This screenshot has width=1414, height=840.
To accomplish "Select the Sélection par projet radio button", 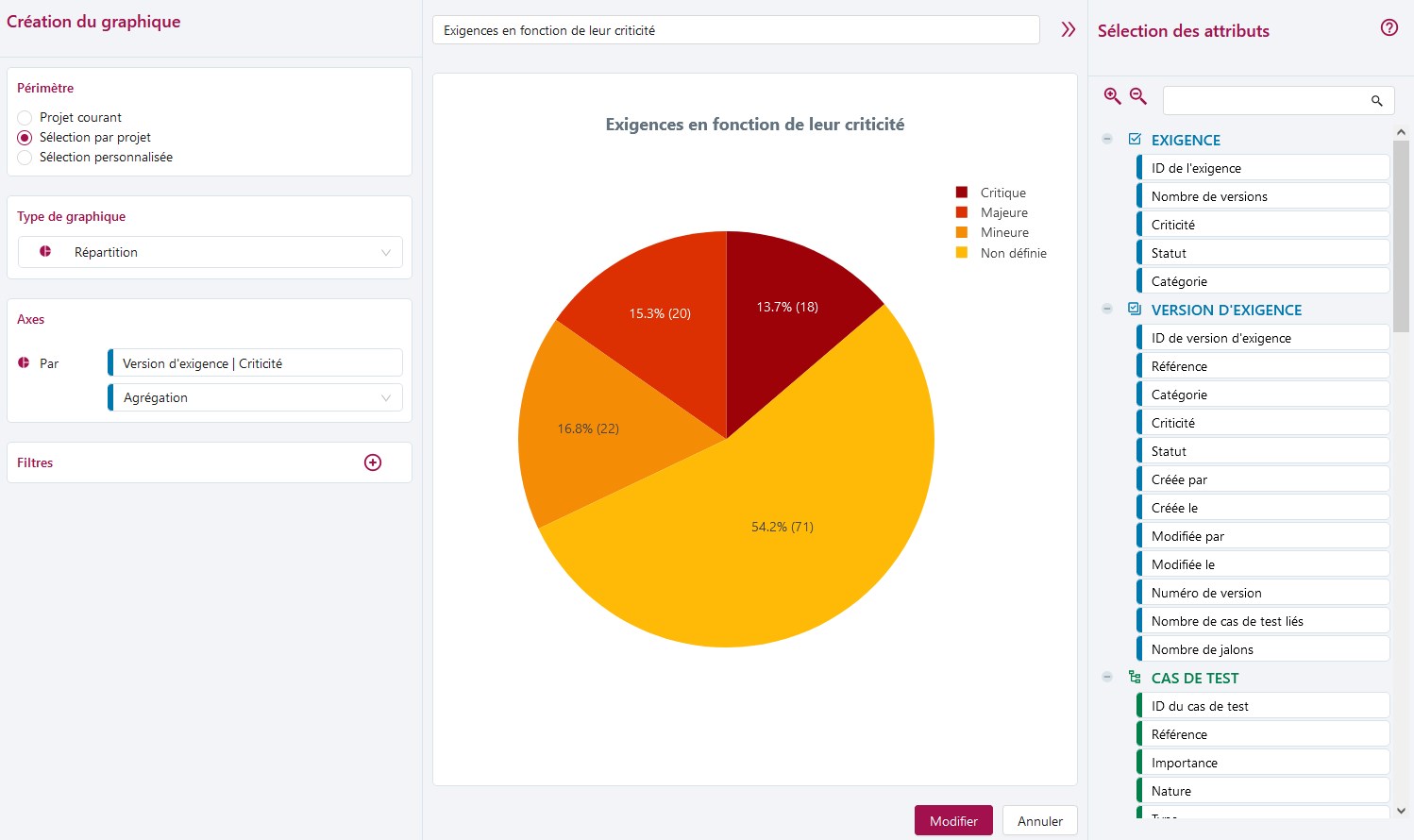I will (x=25, y=138).
